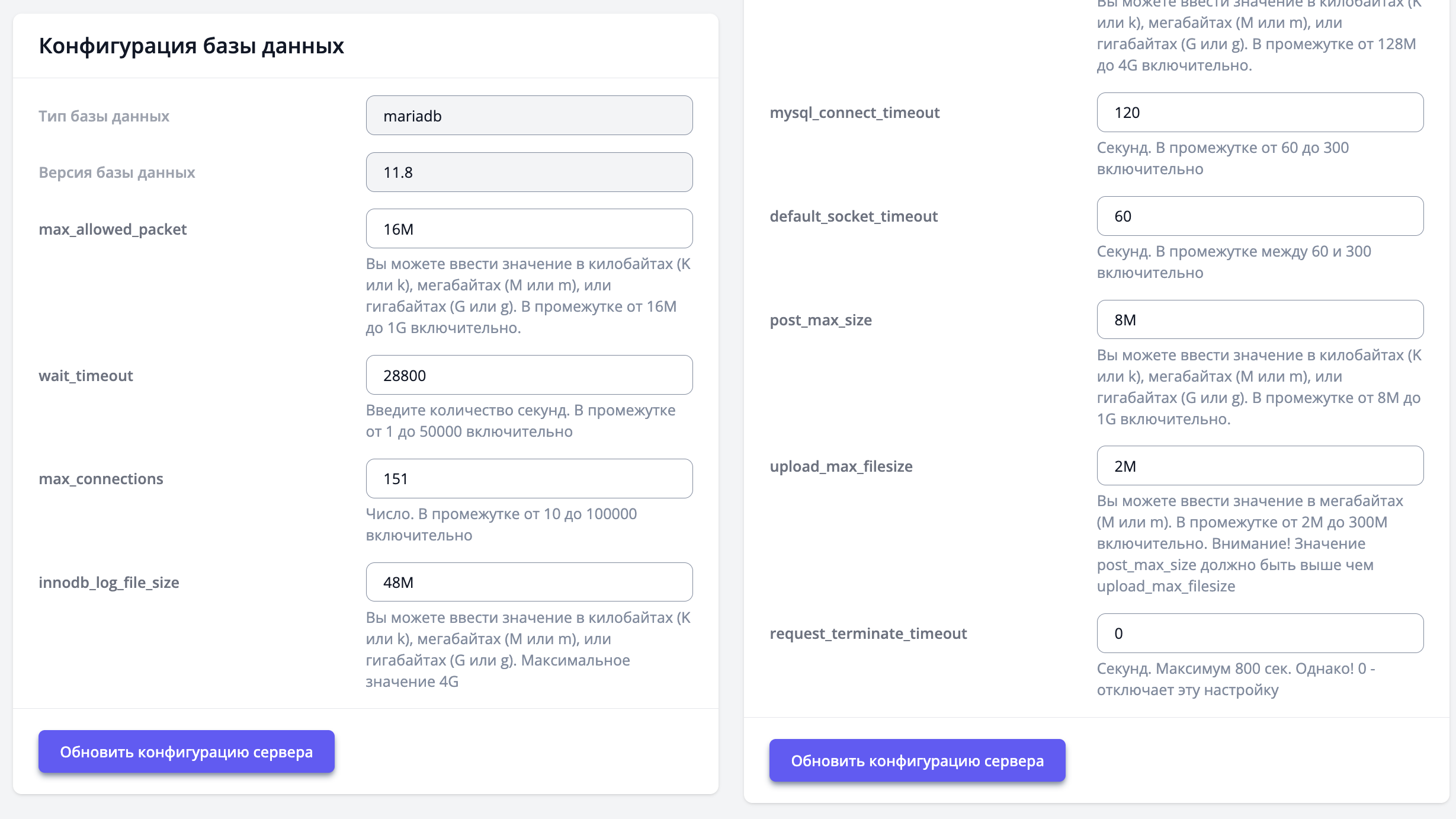Click the max_allowed_packet input field
This screenshot has height=819, width=1456.
tap(529, 229)
